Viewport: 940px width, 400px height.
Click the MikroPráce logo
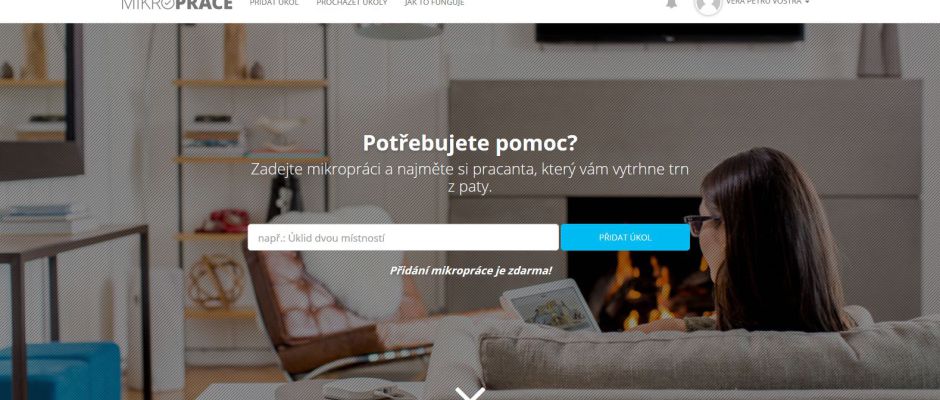point(177,4)
